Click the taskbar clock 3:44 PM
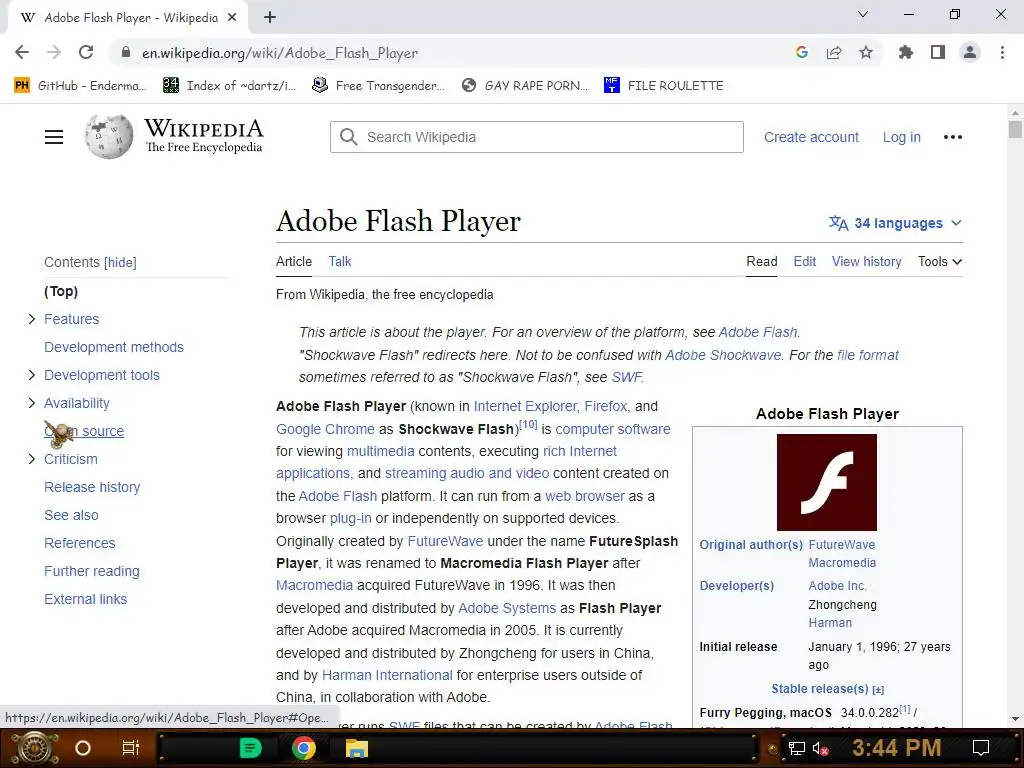This screenshot has height=768, width=1024. click(896, 748)
